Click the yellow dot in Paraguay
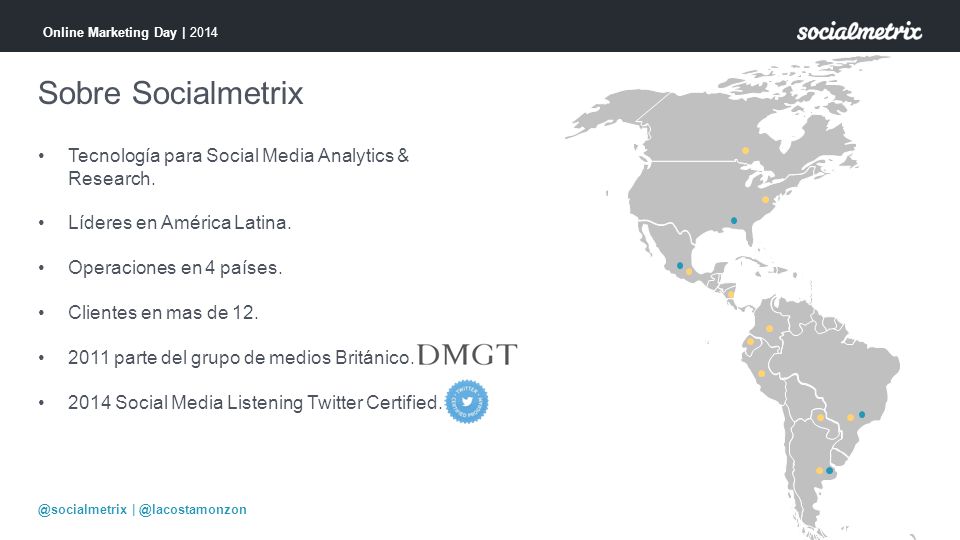Screen dimensions: 960x540 [x=820, y=418]
